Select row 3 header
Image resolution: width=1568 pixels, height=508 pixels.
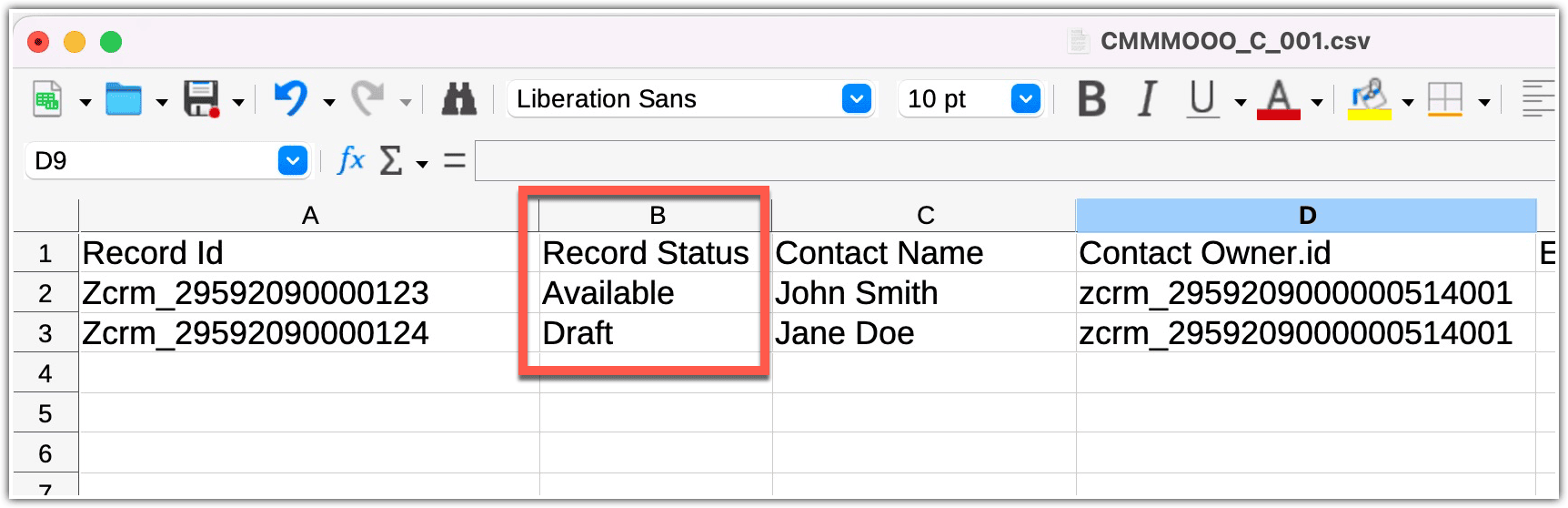tap(45, 333)
